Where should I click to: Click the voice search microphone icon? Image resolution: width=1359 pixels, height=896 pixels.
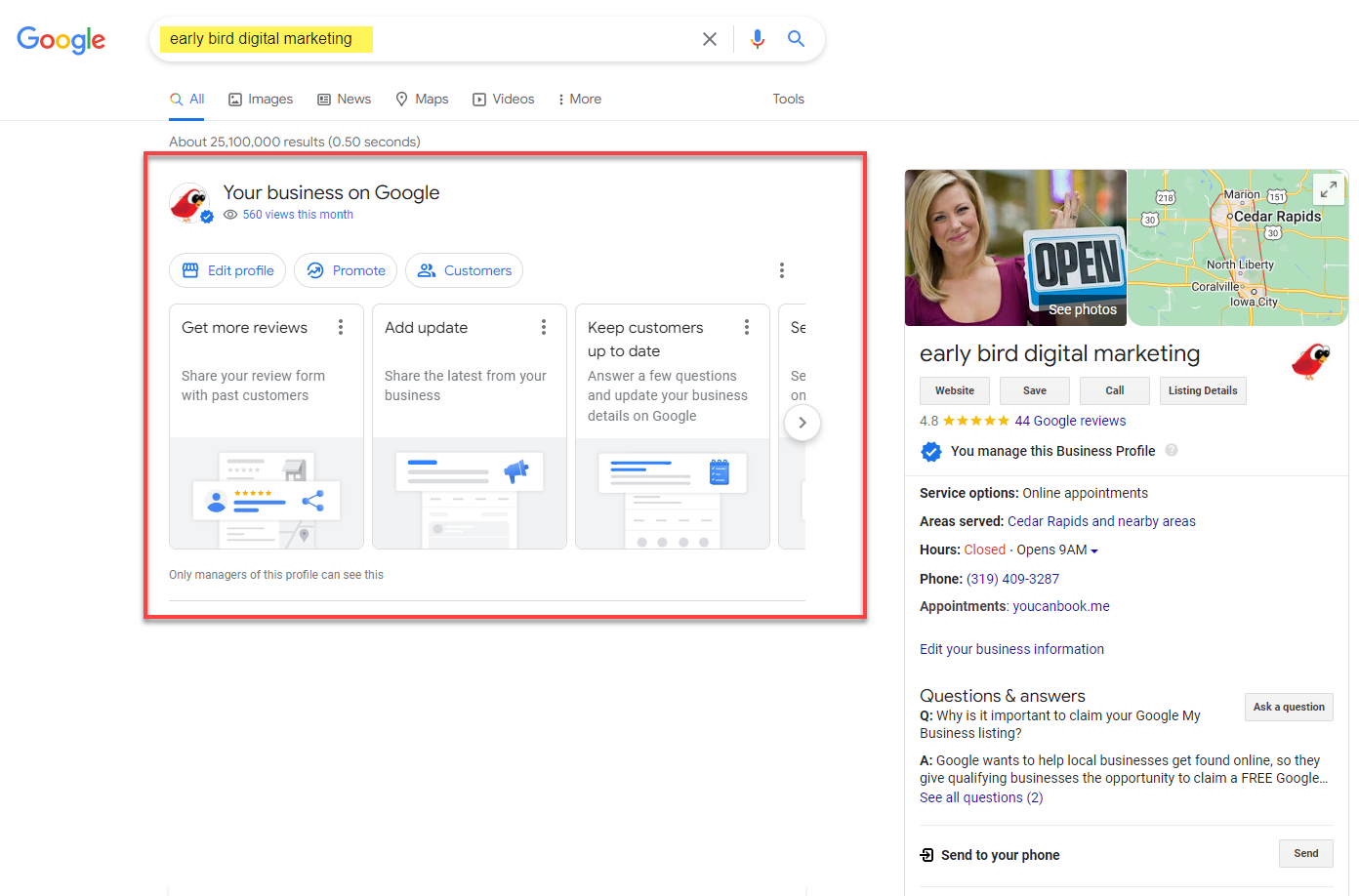[x=758, y=39]
